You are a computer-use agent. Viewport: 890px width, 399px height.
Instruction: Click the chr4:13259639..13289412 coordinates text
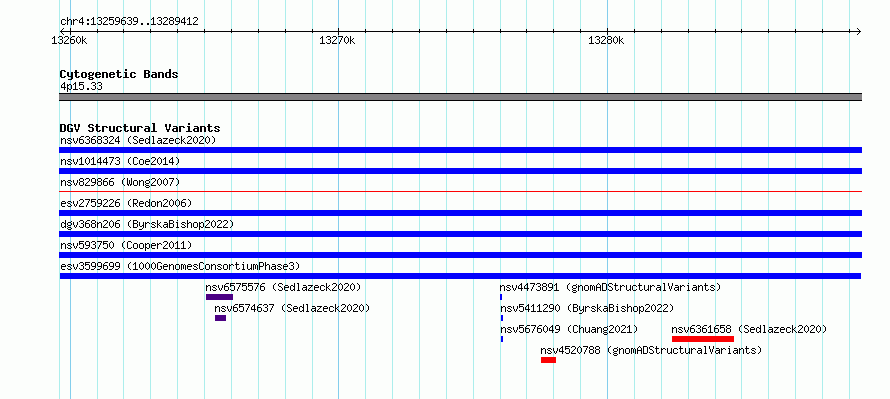click(129, 22)
